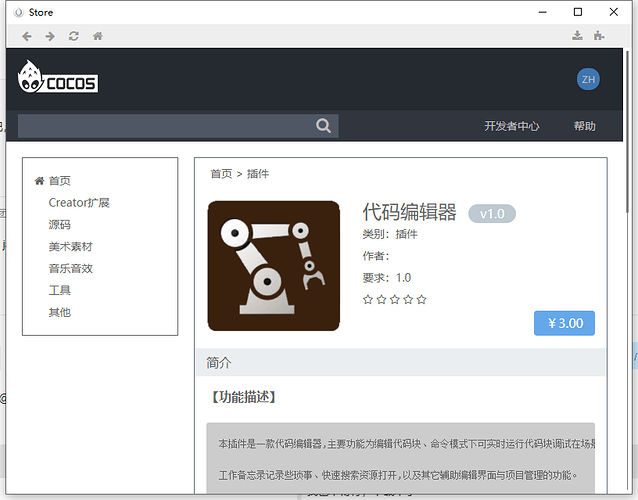638x500 pixels.
Task: Click 首页 in the breadcrumb
Action: (x=221, y=174)
